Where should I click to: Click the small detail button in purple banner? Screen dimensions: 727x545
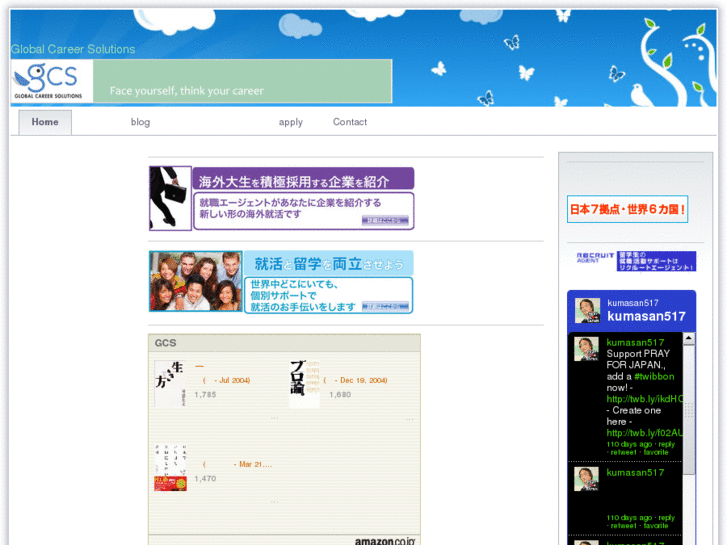click(385, 220)
